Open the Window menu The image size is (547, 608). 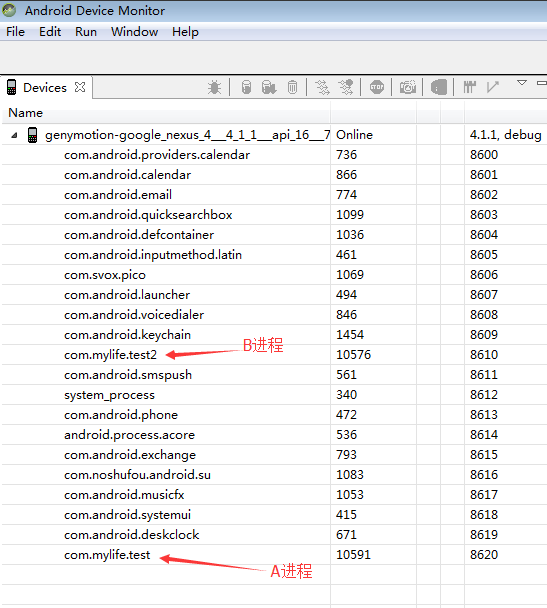135,32
